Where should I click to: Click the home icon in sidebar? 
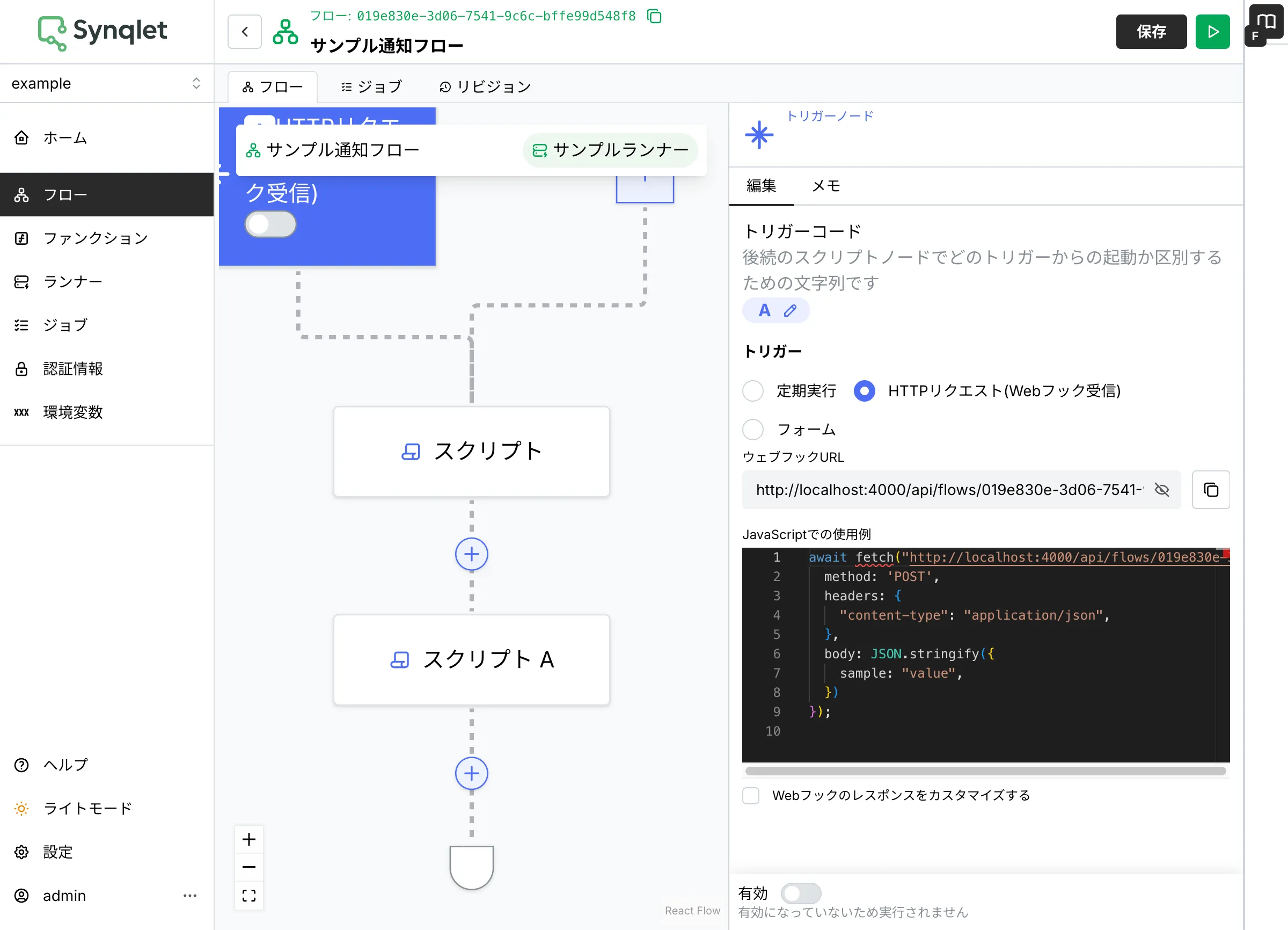21,138
